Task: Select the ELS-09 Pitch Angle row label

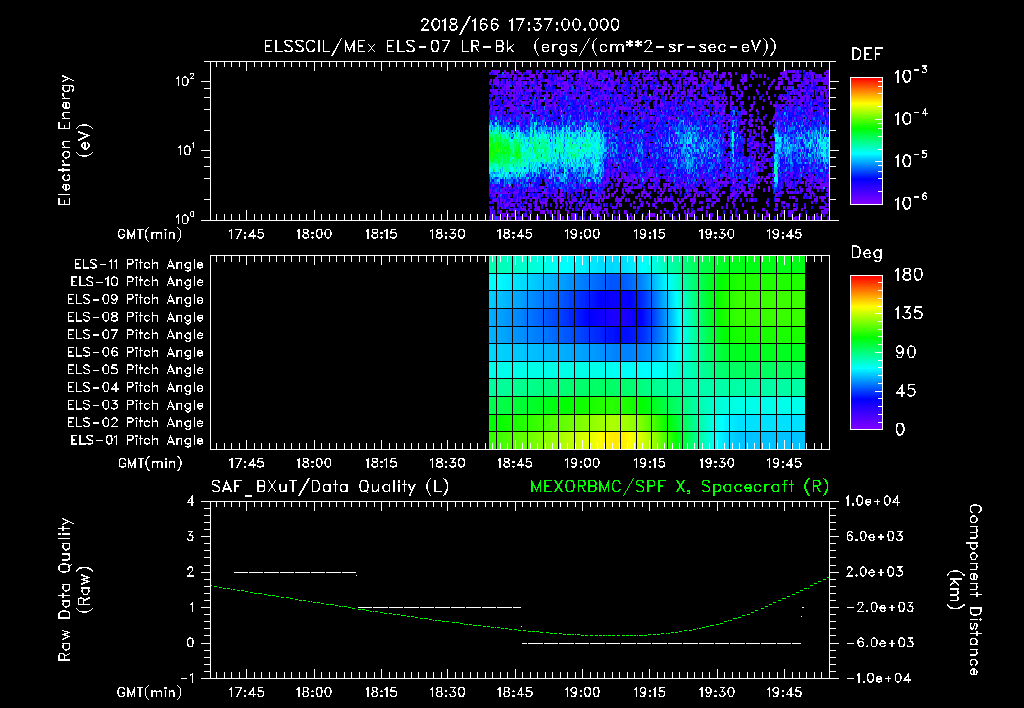Action: 135,300
